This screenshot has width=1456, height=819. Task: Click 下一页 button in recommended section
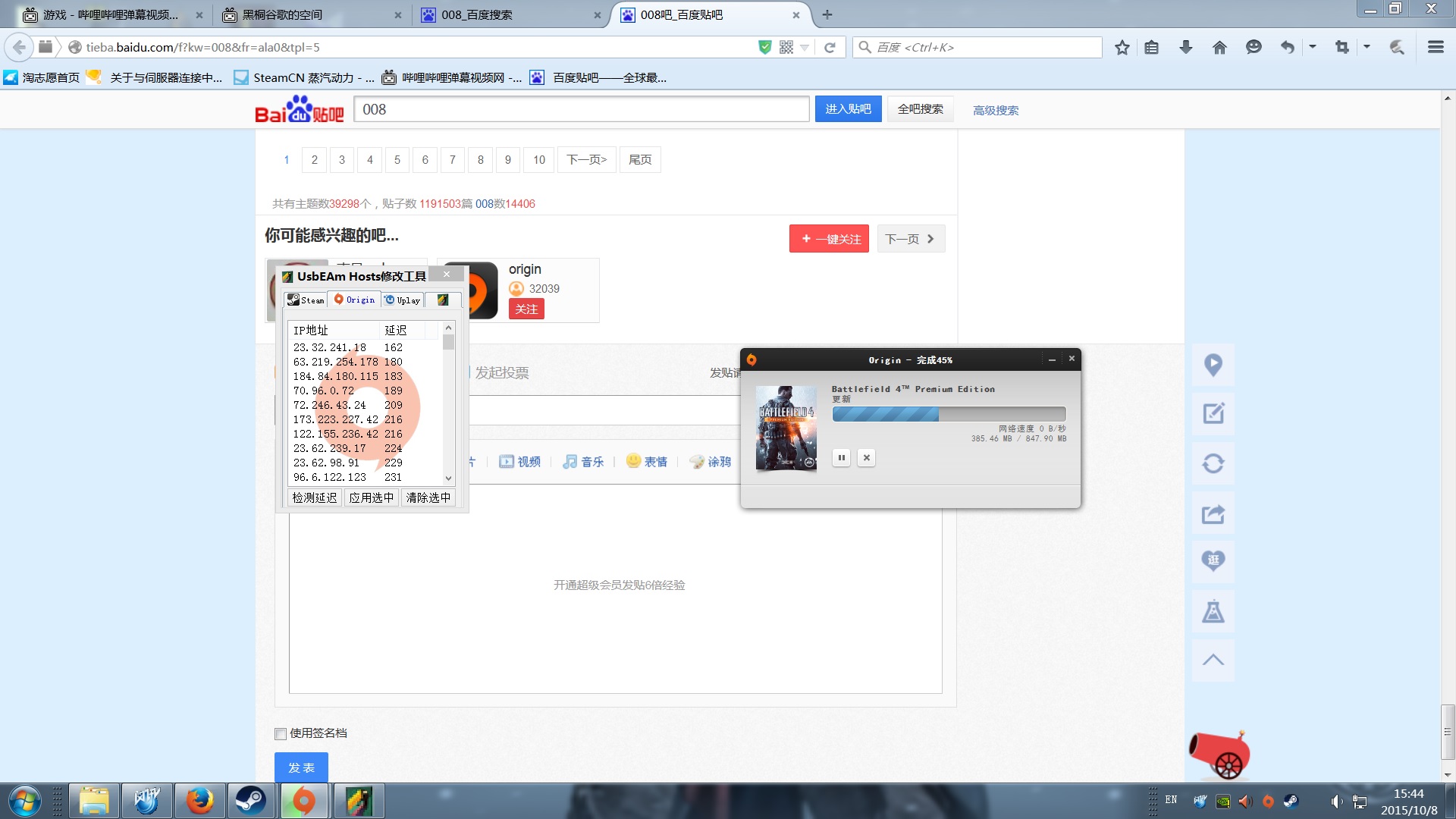(911, 239)
